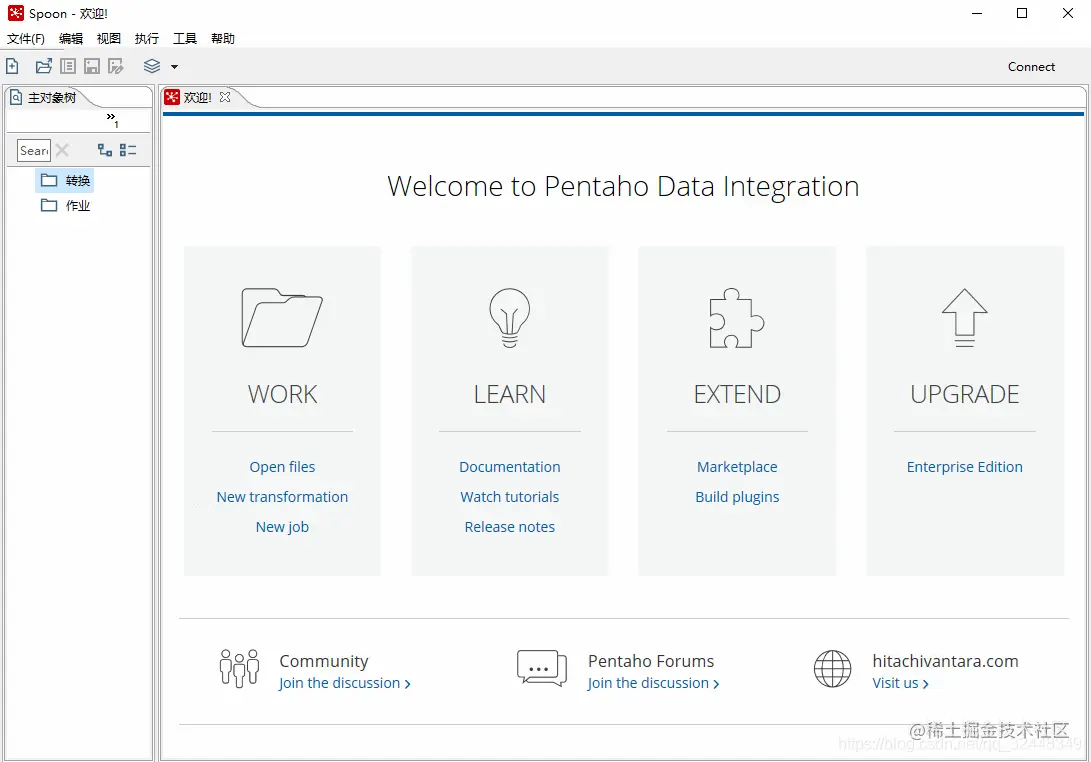Click Pentaho Forums Join the discussion link

(x=653, y=683)
